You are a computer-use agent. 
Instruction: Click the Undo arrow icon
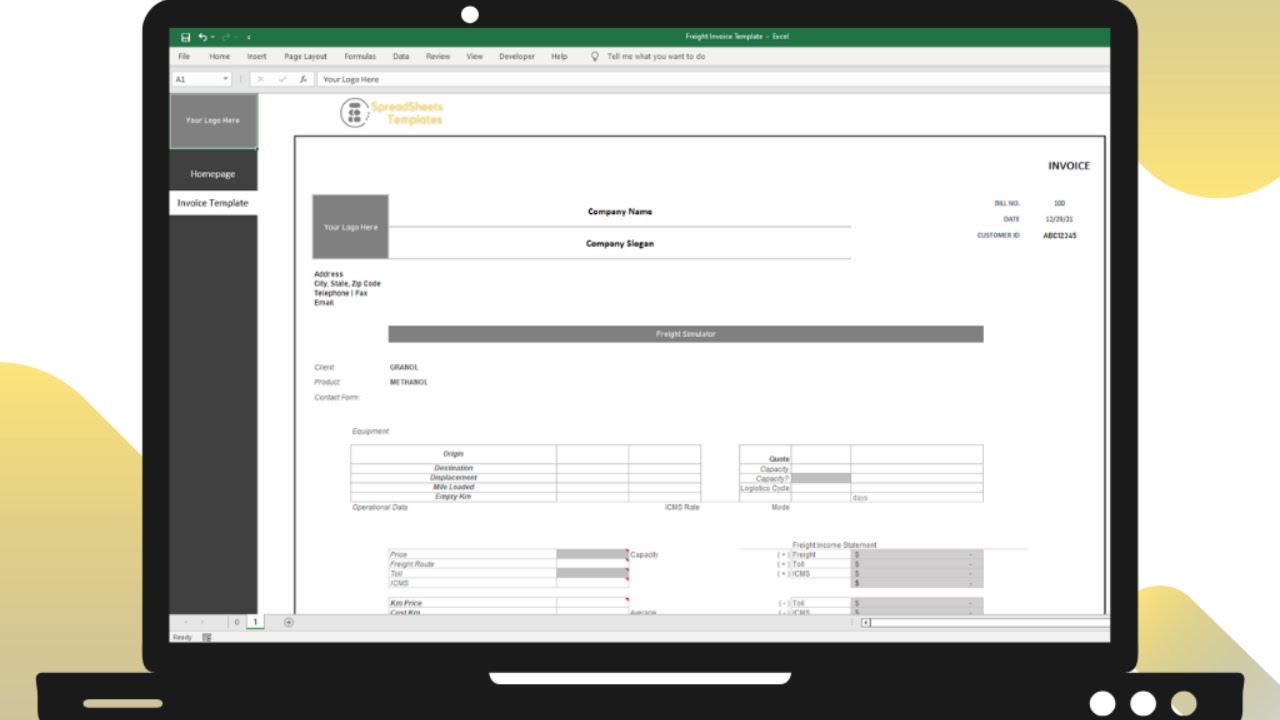pos(202,37)
